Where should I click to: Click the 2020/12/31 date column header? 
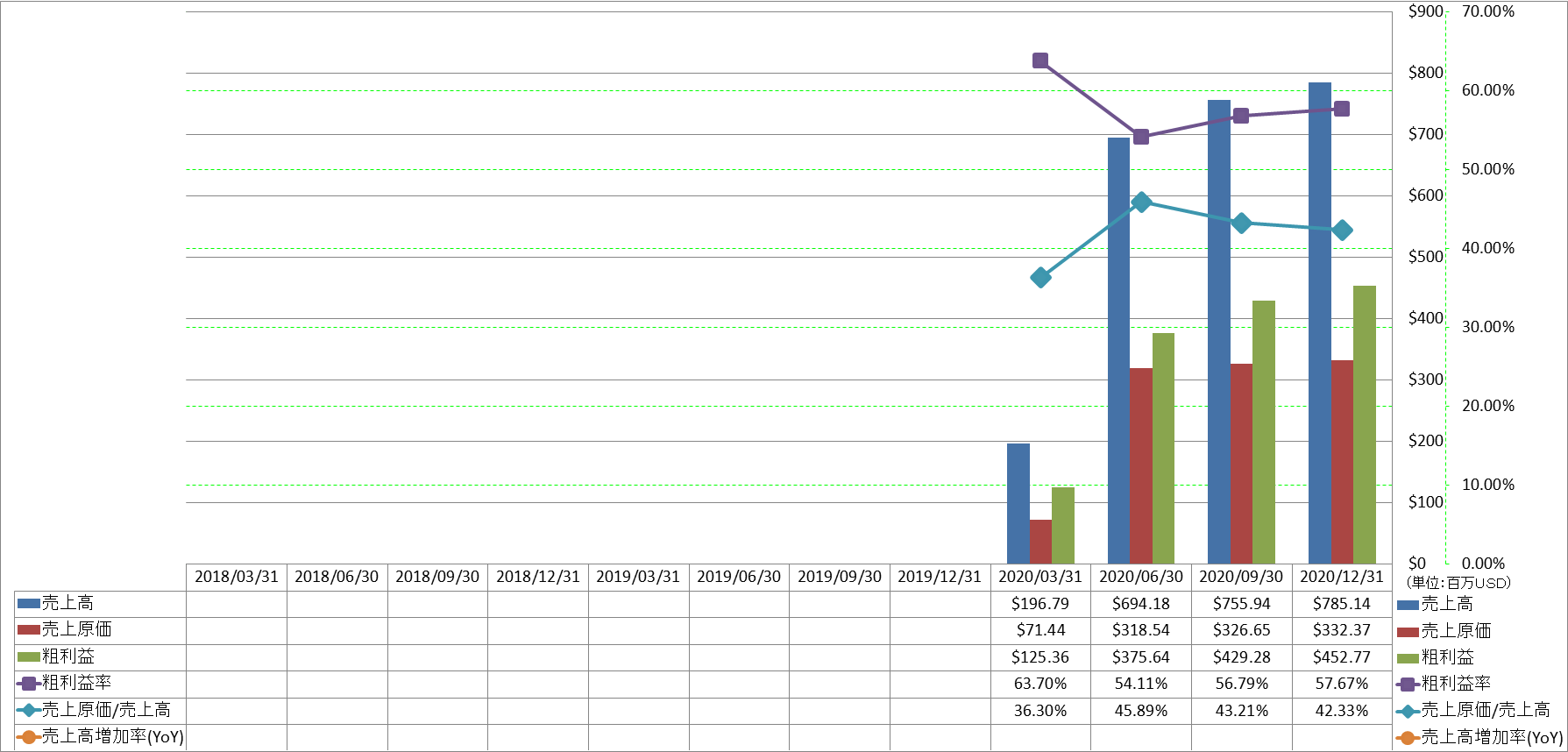[x=1342, y=577]
